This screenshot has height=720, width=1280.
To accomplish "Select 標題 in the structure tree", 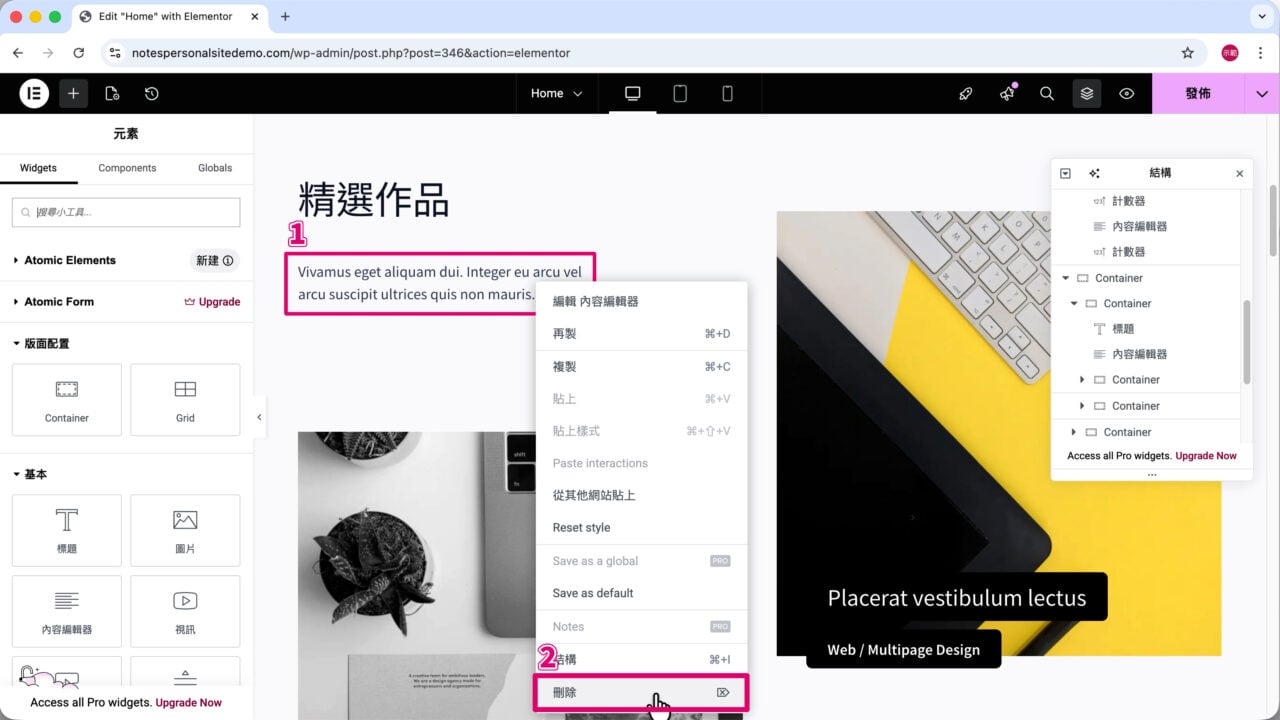I will pos(1123,328).
